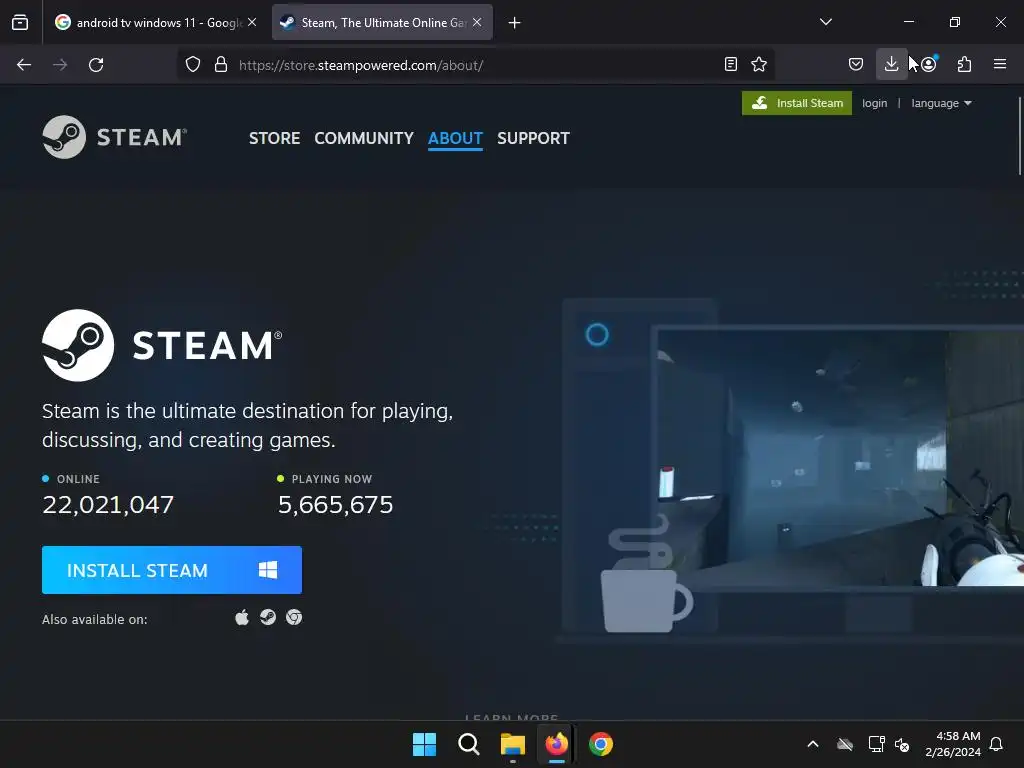Open network status tray icon

pyautogui.click(x=876, y=744)
